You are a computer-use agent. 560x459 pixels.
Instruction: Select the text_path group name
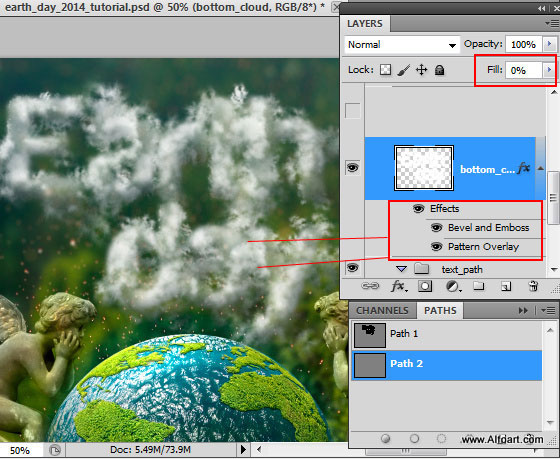[x=462, y=269]
